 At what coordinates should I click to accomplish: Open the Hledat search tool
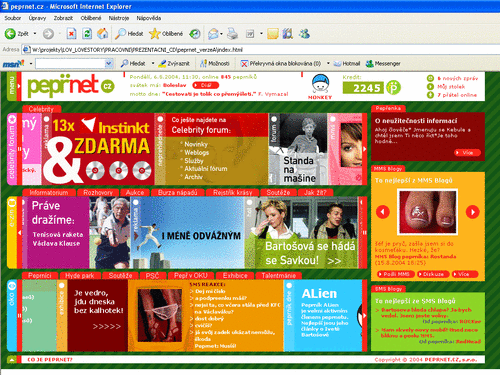pyautogui.click(x=129, y=33)
